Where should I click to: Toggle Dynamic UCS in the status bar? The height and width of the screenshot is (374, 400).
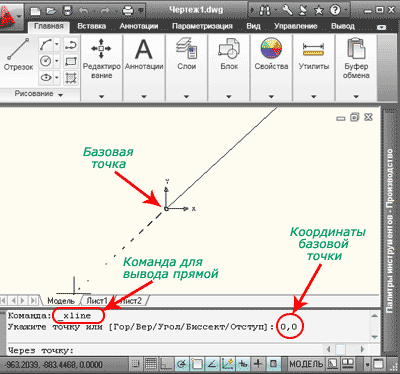coord(228,364)
